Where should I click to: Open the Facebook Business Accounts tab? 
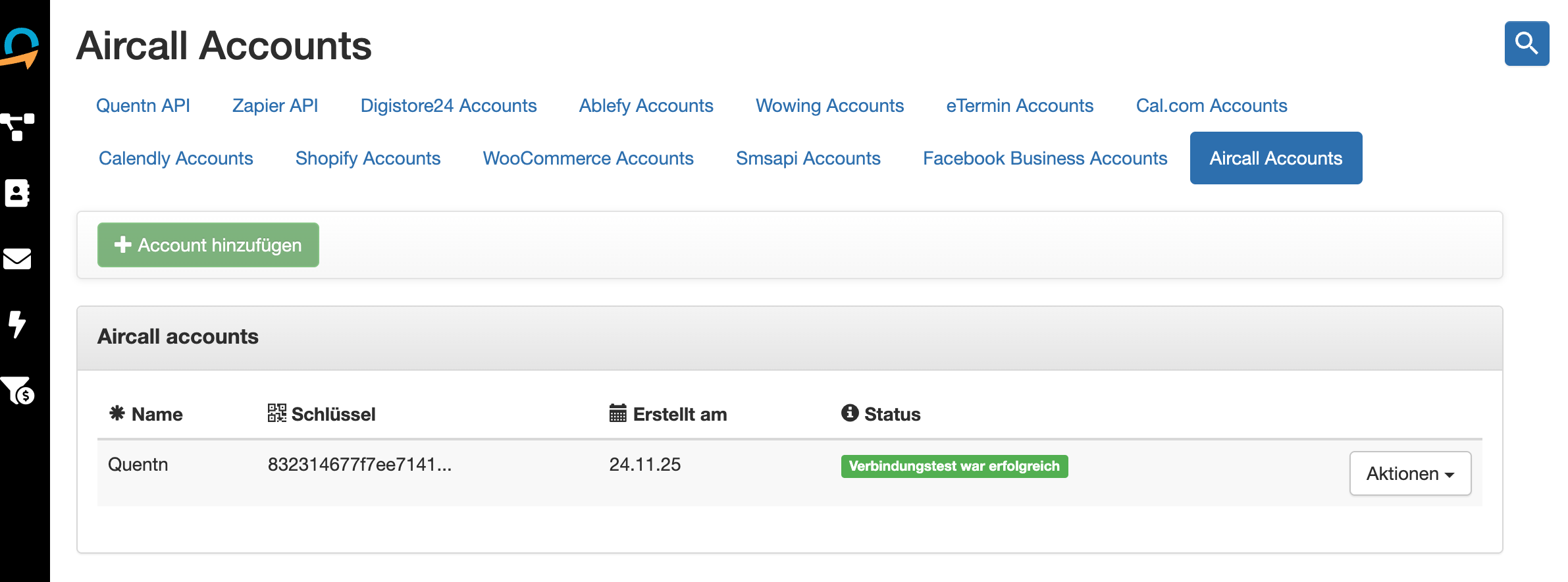[1045, 158]
